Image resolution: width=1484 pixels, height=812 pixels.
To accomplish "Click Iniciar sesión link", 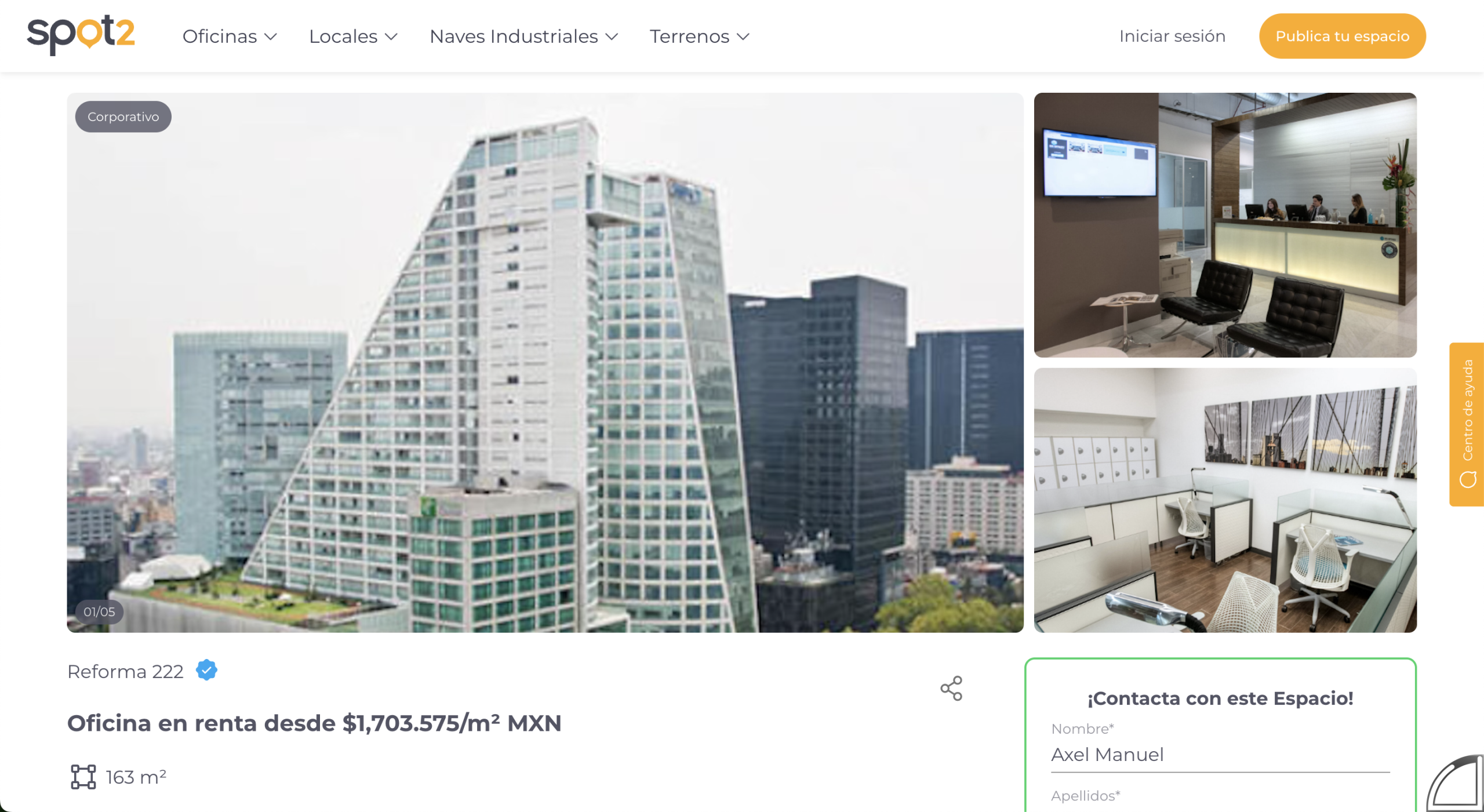I will tap(1172, 37).
